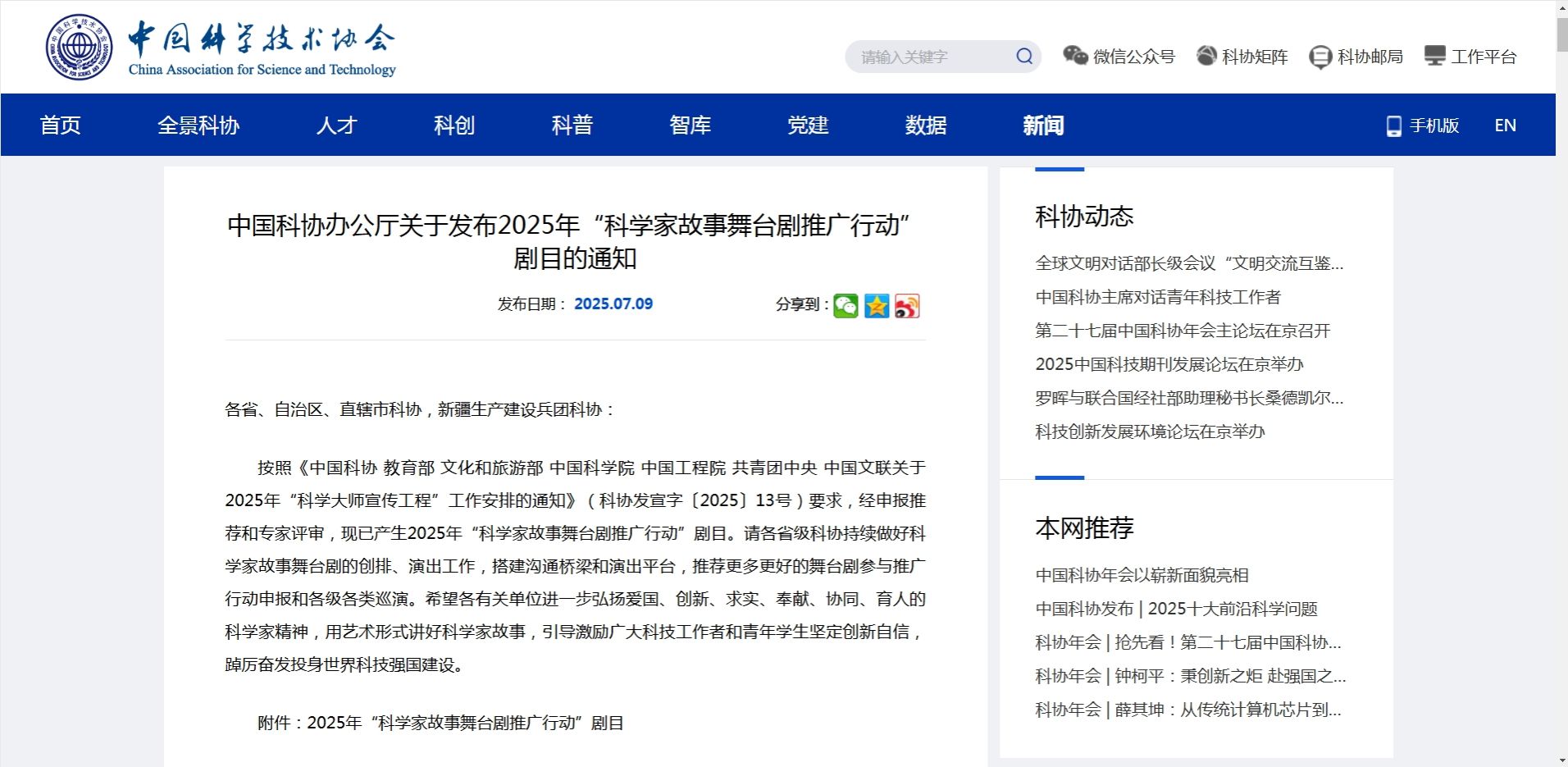
Task: Open the 首页 home menu
Action: (x=61, y=125)
